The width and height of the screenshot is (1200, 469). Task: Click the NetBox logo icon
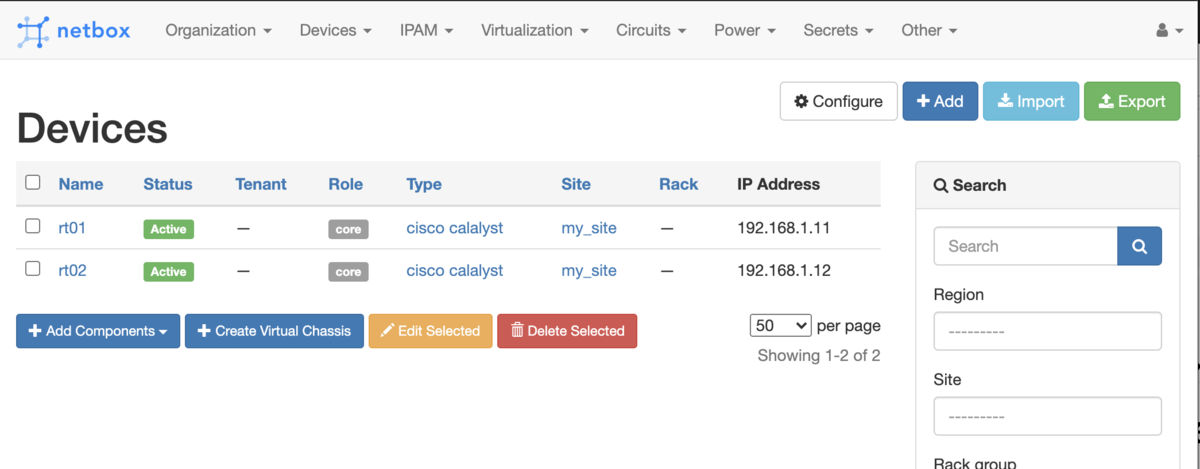(x=33, y=31)
